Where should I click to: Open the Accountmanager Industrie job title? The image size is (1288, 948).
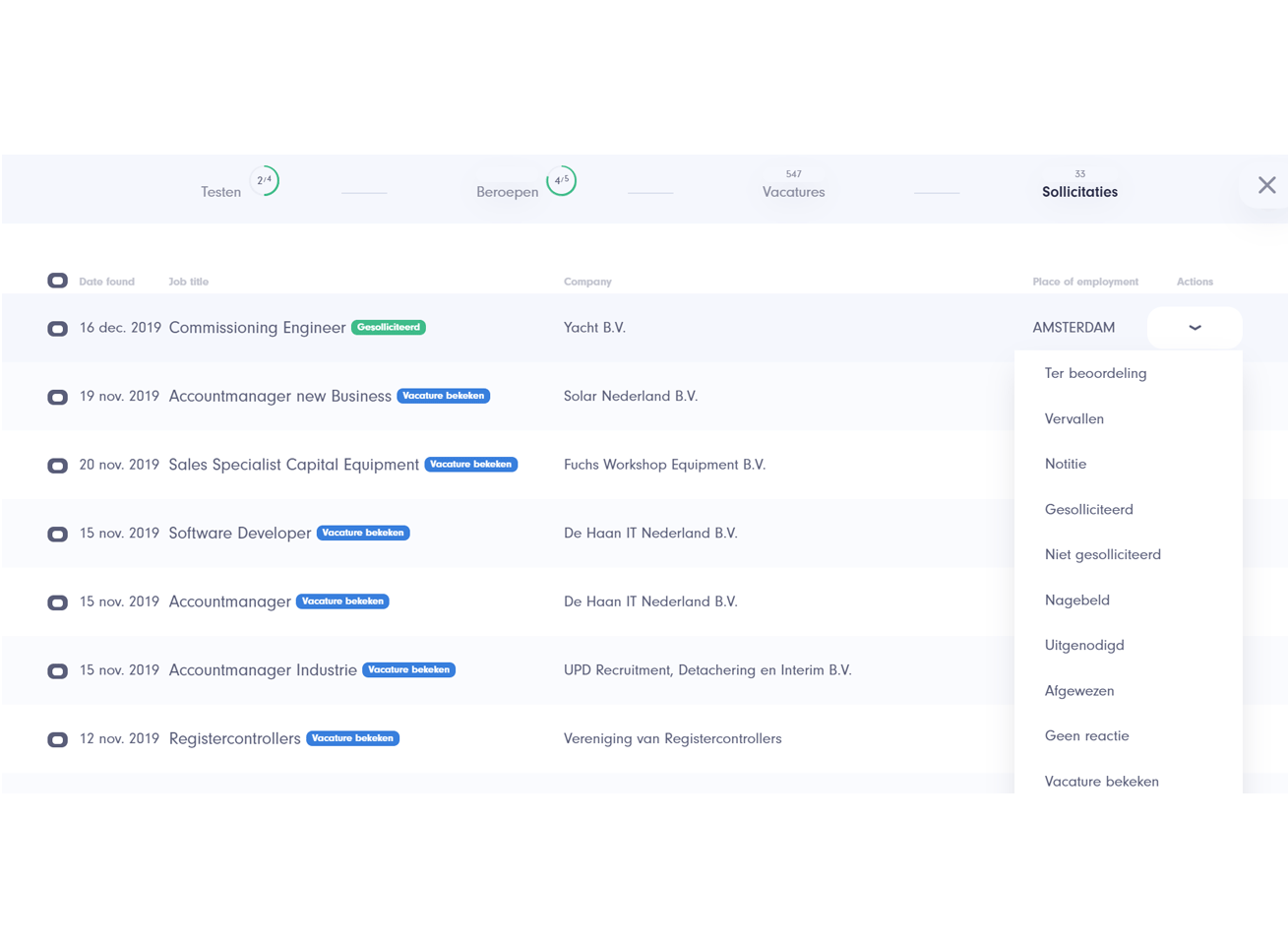point(263,669)
